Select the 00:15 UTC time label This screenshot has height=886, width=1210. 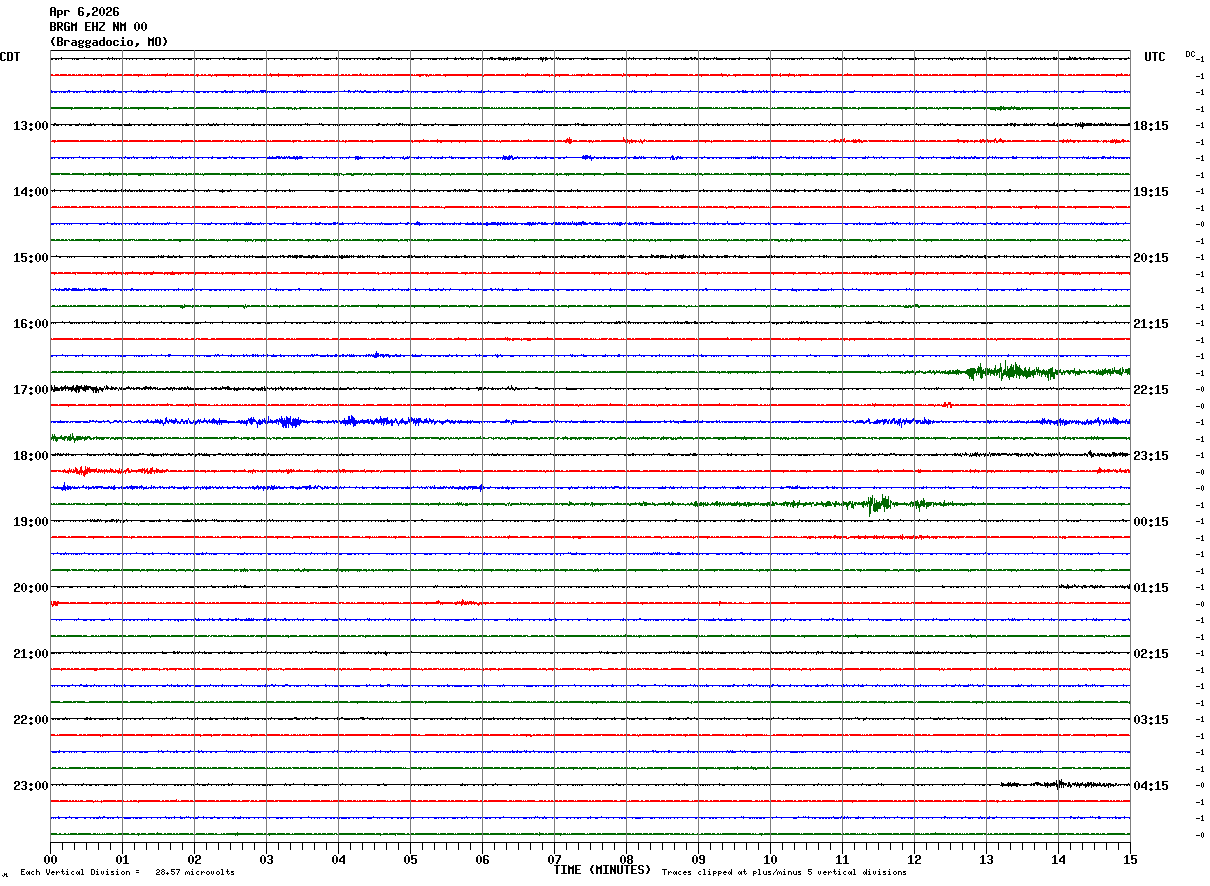[x=1151, y=522]
